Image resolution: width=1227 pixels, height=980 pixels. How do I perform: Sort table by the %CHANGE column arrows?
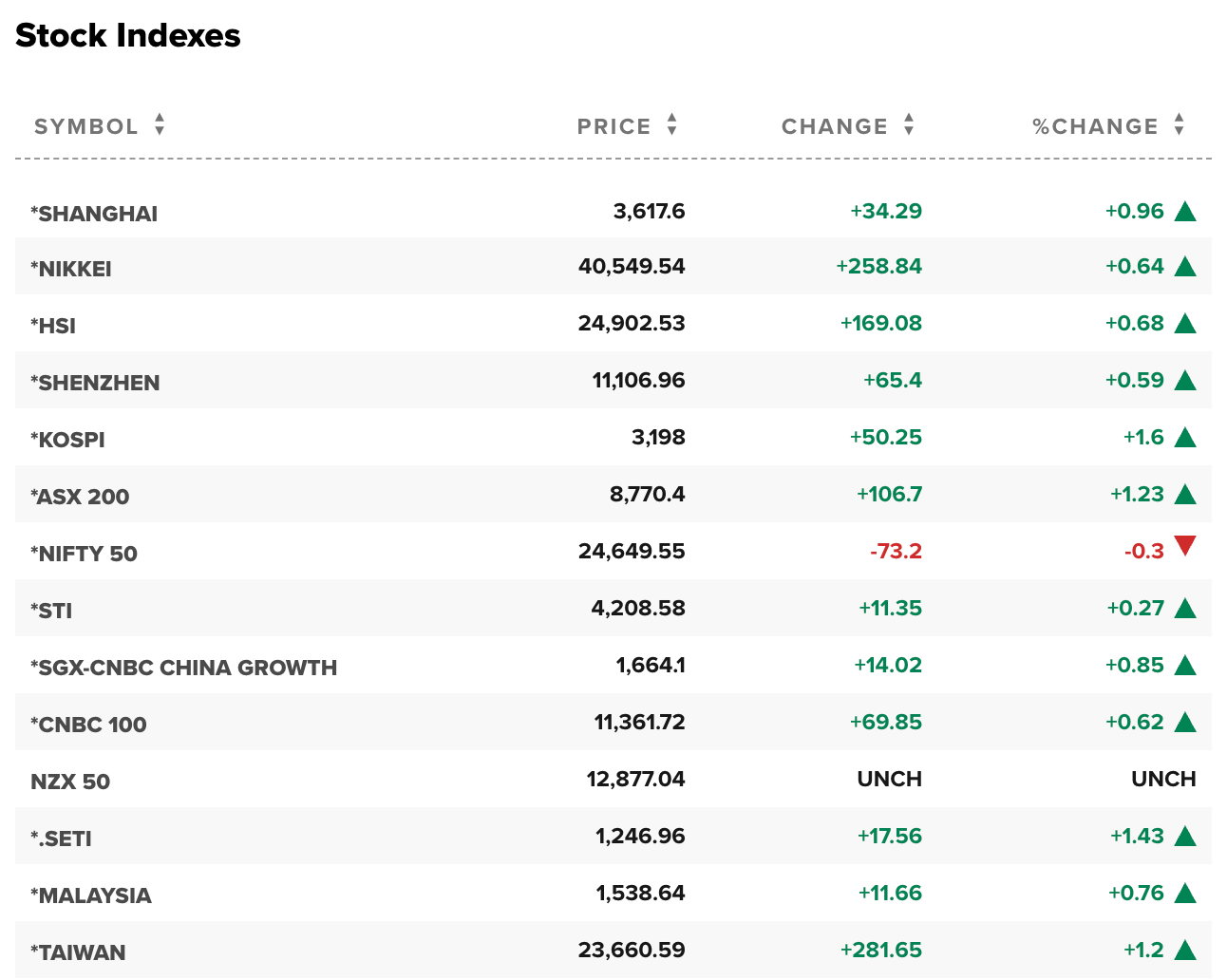click(x=1180, y=124)
